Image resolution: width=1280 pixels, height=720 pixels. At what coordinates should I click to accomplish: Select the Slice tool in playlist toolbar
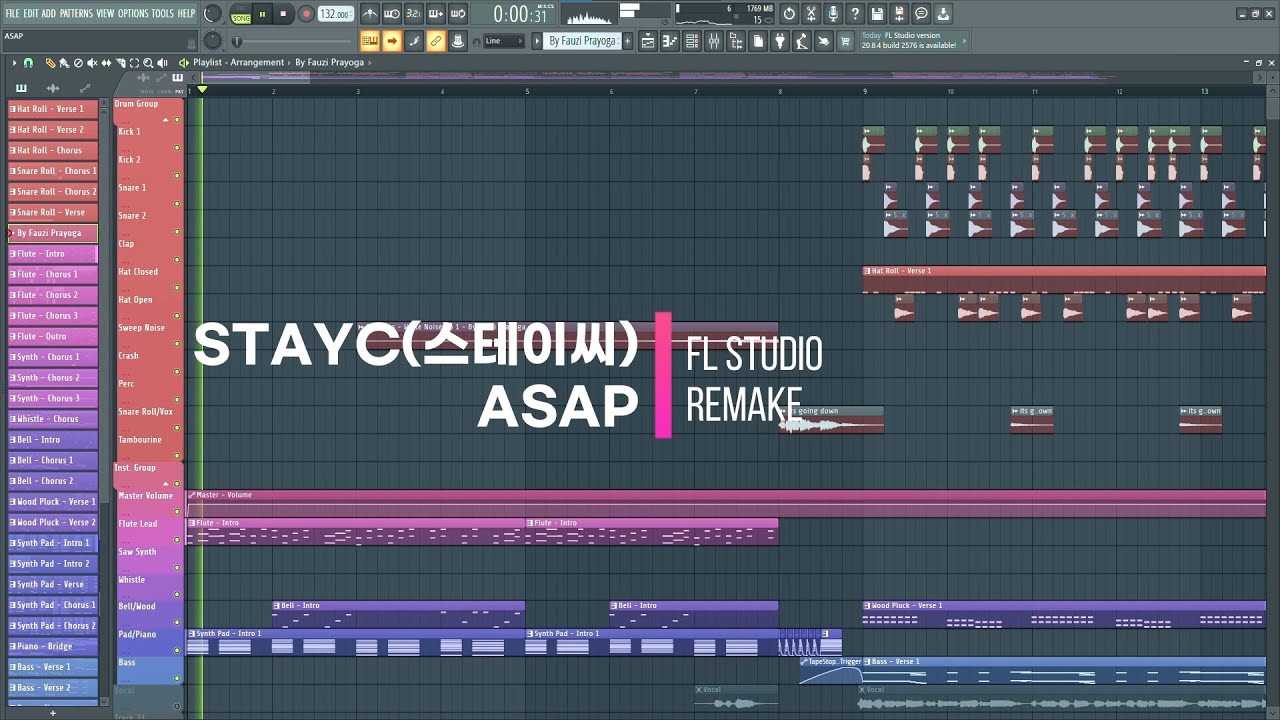coord(120,63)
